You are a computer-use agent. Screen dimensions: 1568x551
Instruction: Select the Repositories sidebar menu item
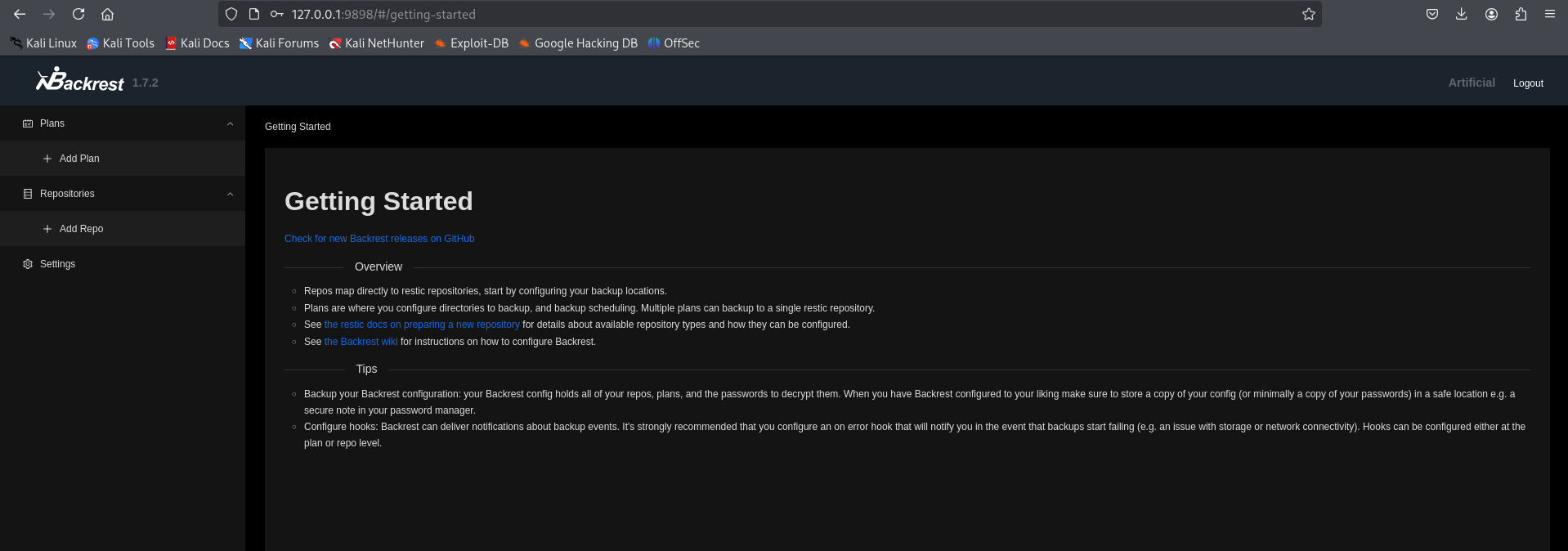coord(67,194)
